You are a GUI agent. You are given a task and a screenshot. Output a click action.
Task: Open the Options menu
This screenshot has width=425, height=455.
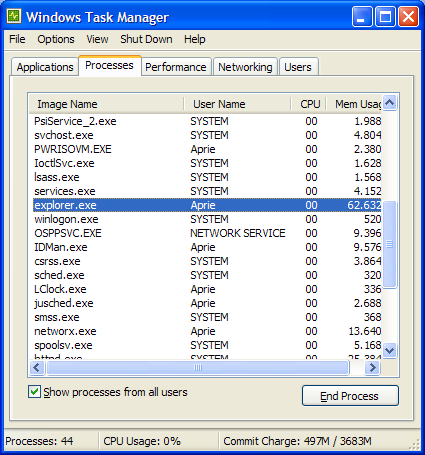(x=56, y=39)
